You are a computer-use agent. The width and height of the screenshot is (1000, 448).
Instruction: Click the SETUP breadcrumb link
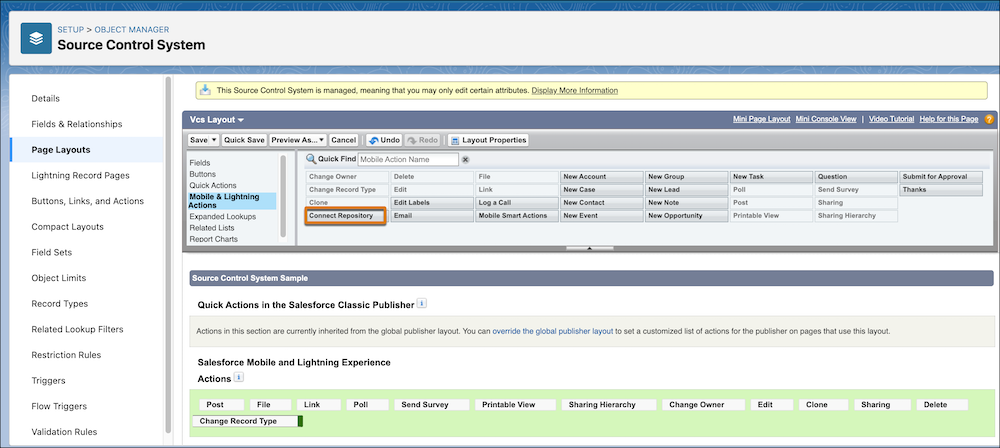point(70,29)
